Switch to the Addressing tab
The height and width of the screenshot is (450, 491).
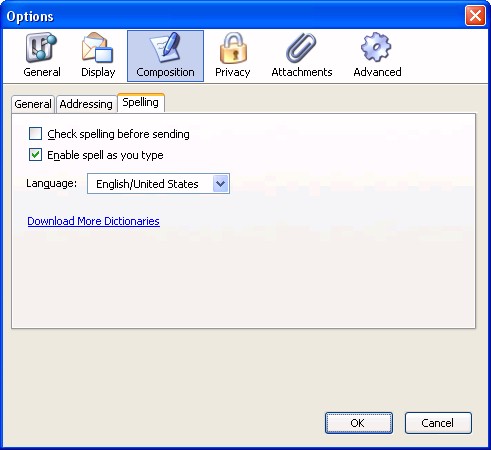click(x=86, y=104)
